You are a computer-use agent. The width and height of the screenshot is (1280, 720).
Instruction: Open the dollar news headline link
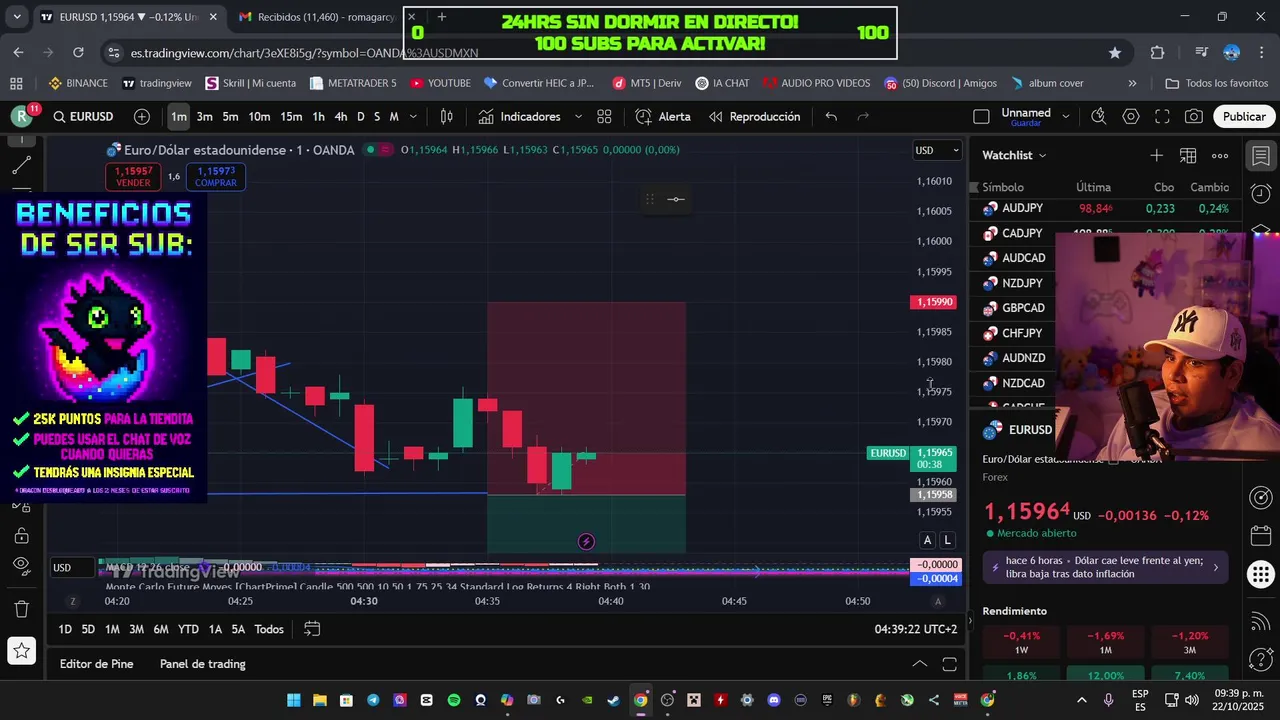pyautogui.click(x=1107, y=567)
